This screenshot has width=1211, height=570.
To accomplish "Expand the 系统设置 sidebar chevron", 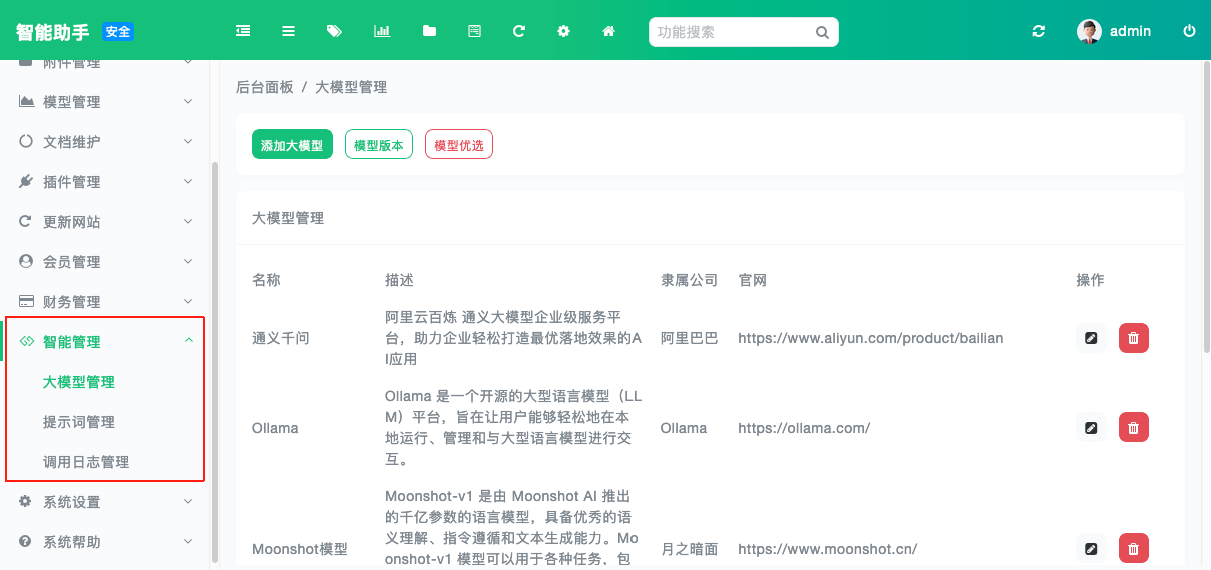I will (188, 502).
